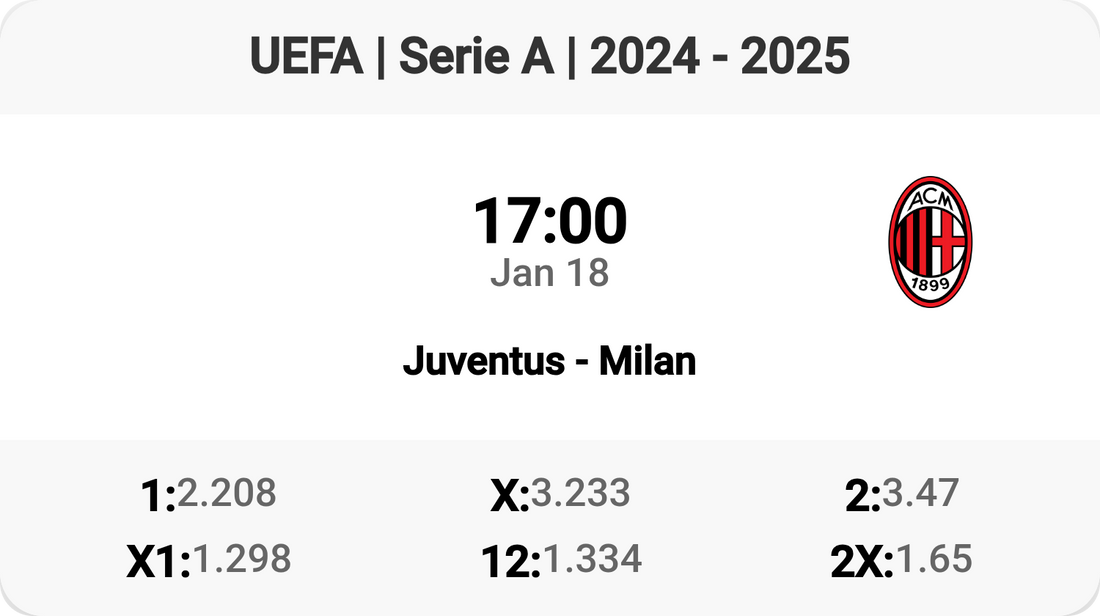Click the "12:" bet label

click(510, 562)
